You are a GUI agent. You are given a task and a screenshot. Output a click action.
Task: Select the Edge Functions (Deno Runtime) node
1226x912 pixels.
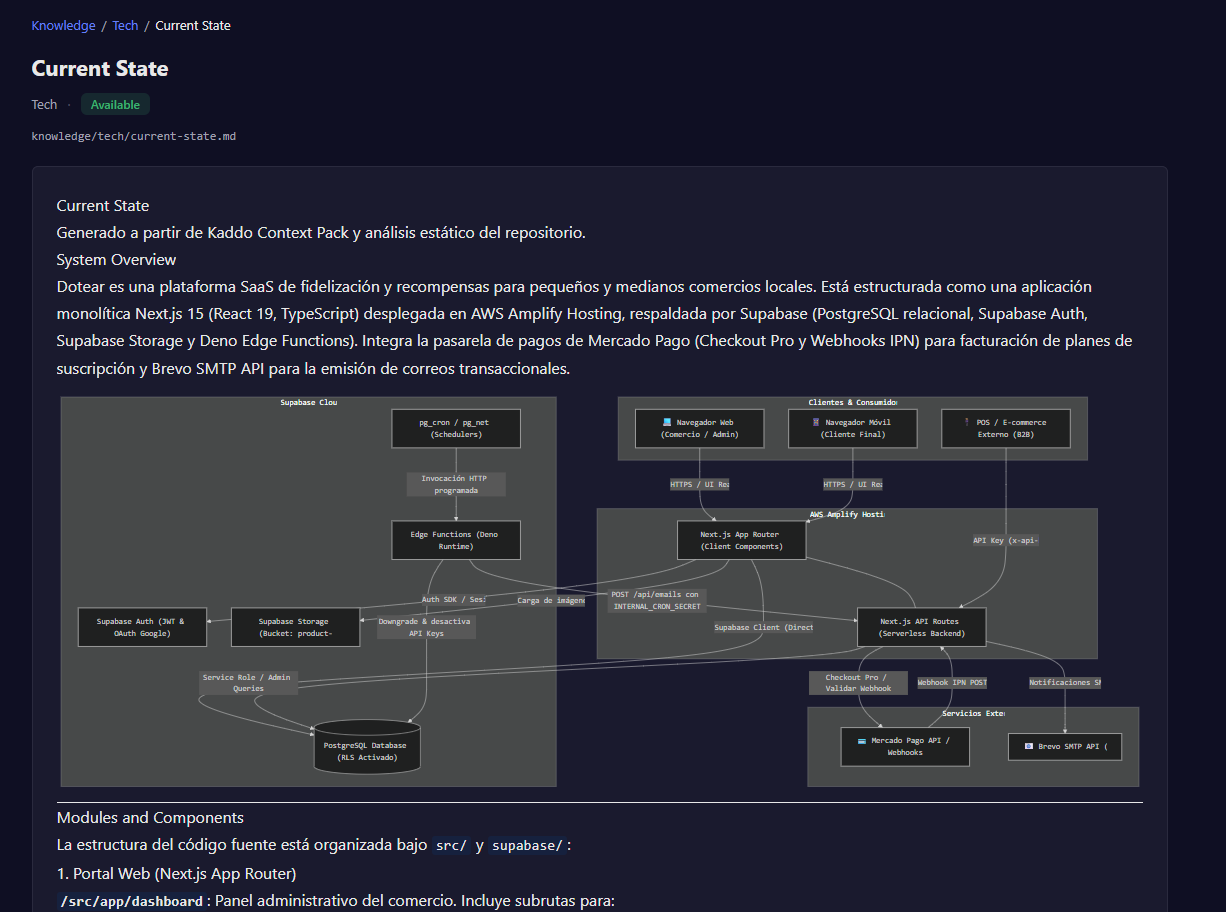[x=456, y=540]
